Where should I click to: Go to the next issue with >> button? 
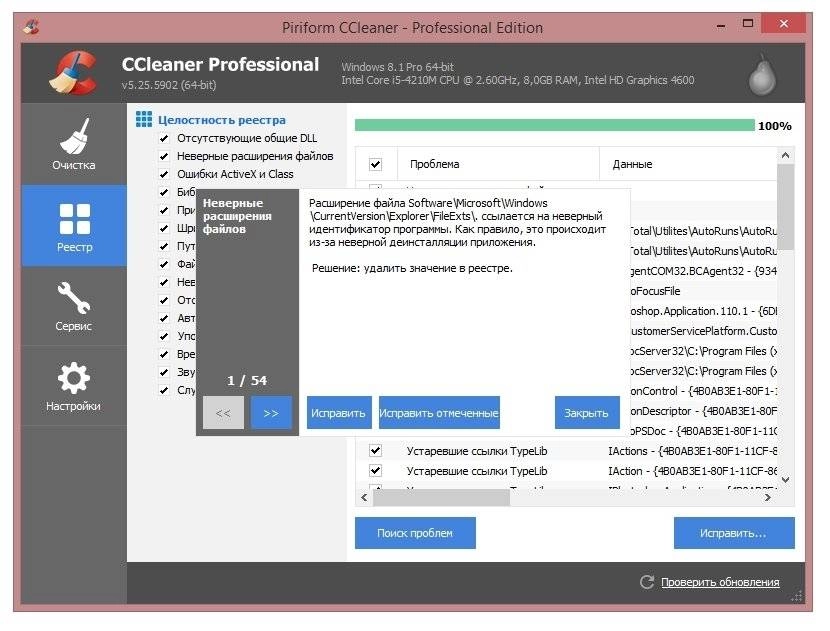pos(271,413)
